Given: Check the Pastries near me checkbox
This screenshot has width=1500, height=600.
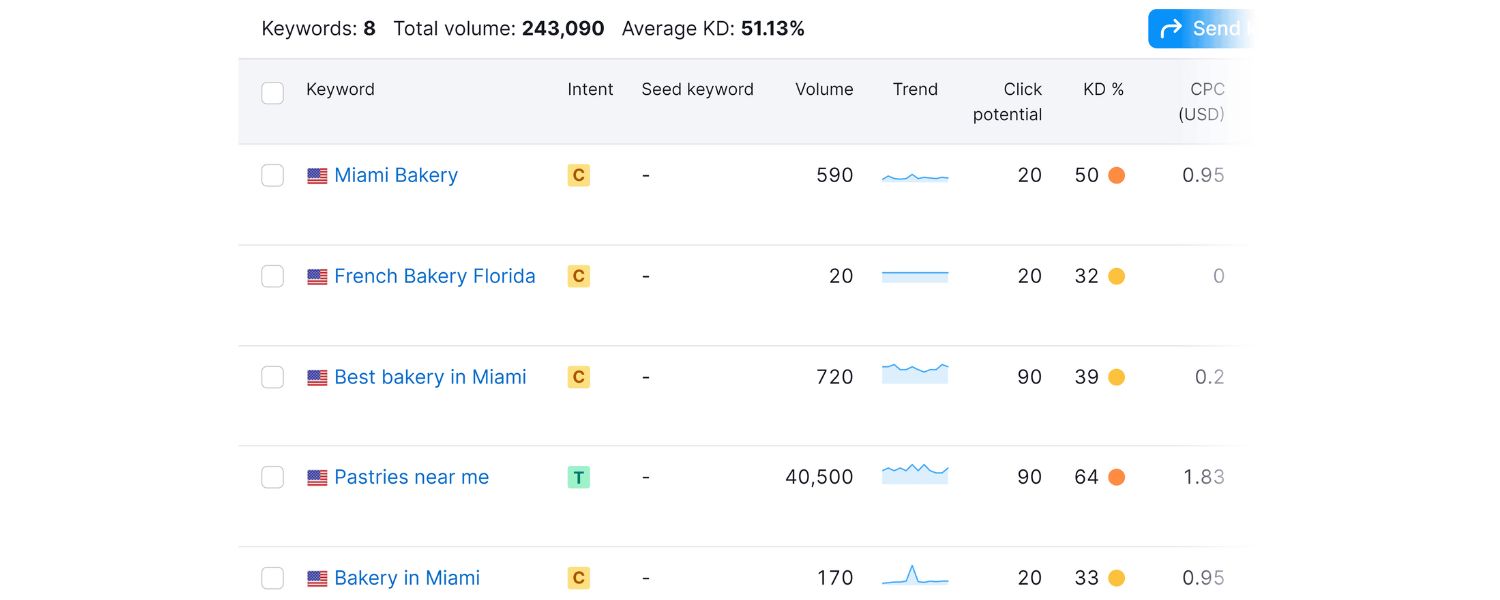Looking at the screenshot, I should pyautogui.click(x=272, y=477).
